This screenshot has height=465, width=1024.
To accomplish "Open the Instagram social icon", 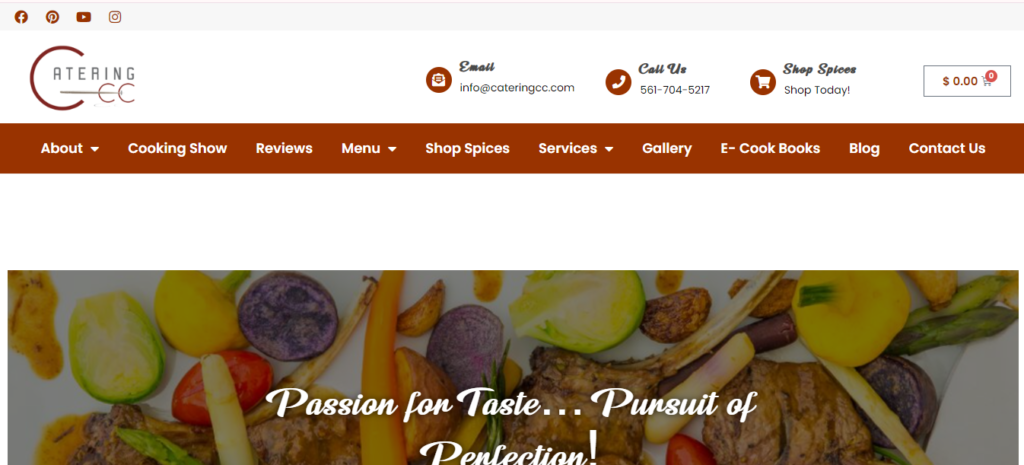I will pyautogui.click(x=115, y=17).
